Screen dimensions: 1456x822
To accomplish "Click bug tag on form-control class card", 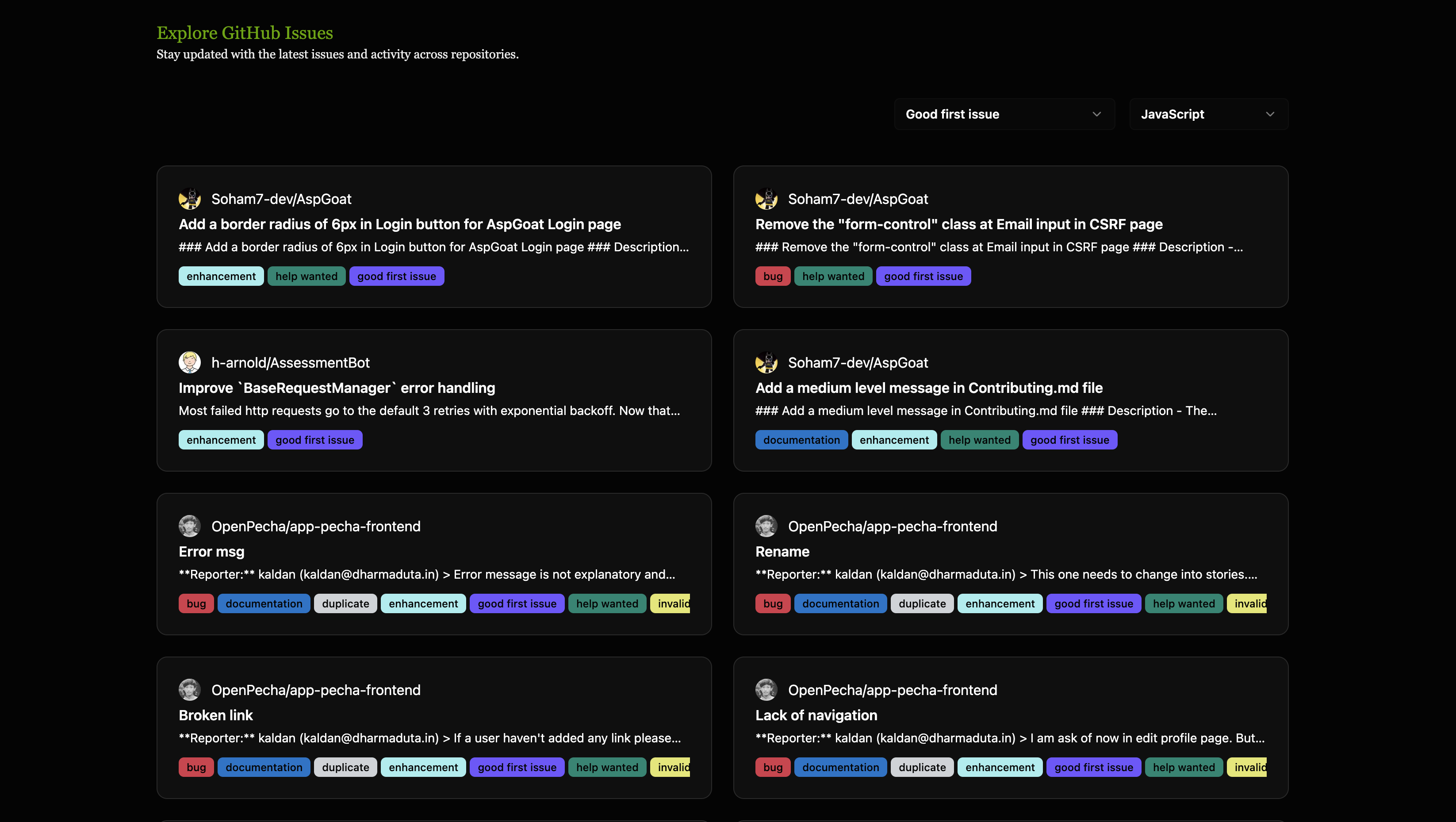I will pos(773,276).
